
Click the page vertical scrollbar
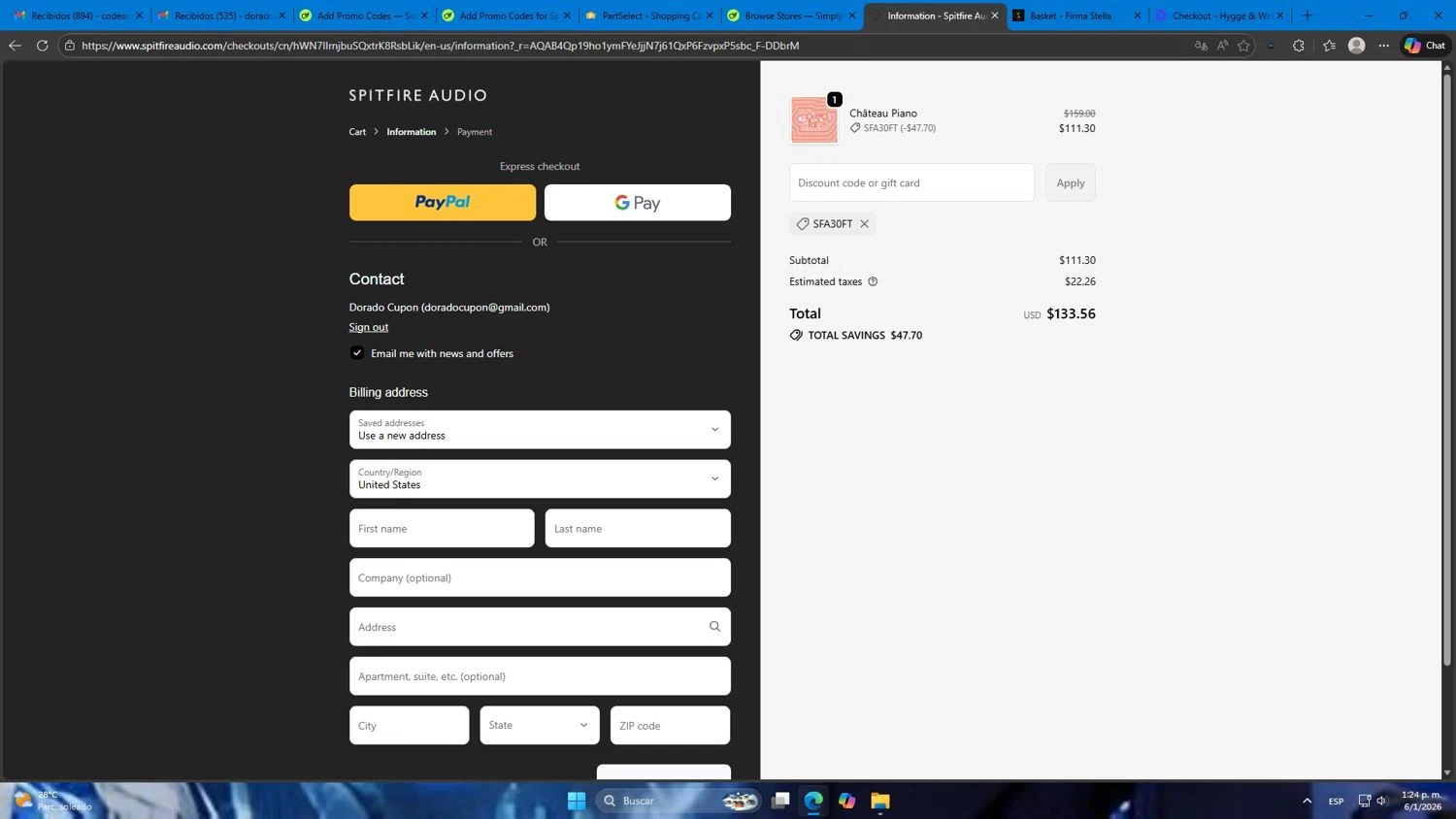pyautogui.click(x=1447, y=369)
